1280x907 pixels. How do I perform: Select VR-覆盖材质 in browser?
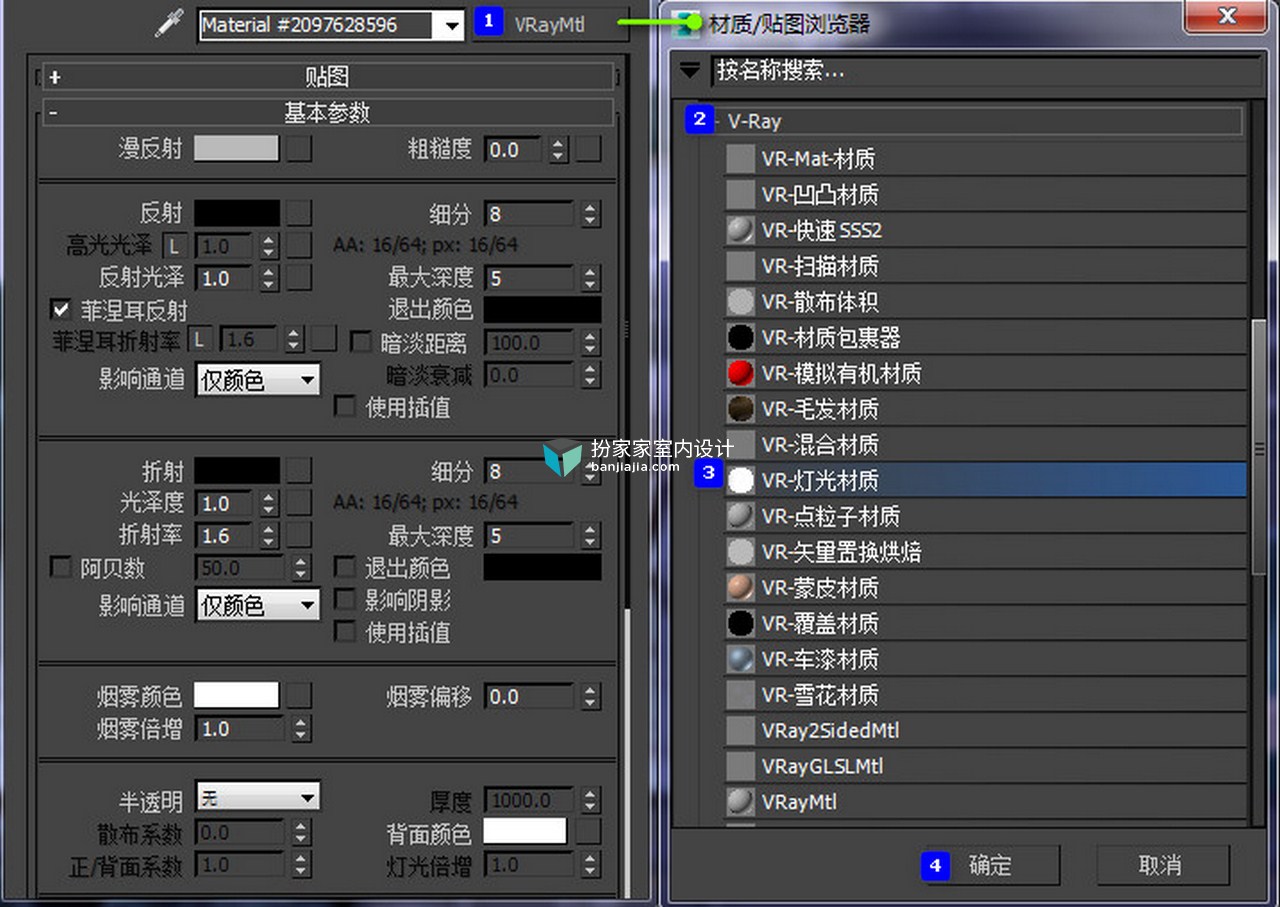coord(985,623)
